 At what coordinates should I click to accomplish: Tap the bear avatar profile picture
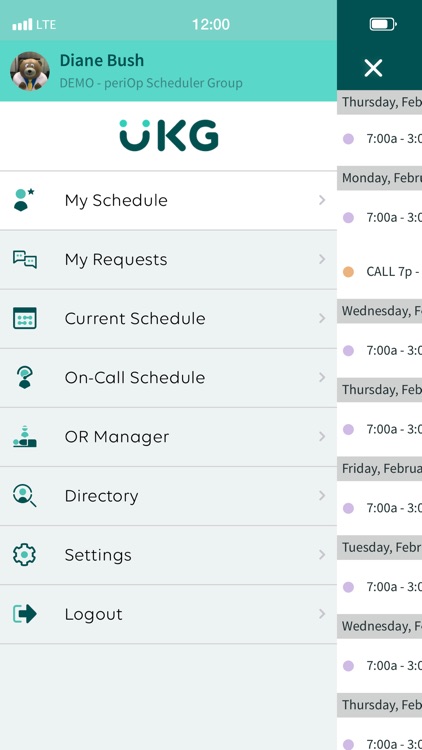(x=30, y=71)
